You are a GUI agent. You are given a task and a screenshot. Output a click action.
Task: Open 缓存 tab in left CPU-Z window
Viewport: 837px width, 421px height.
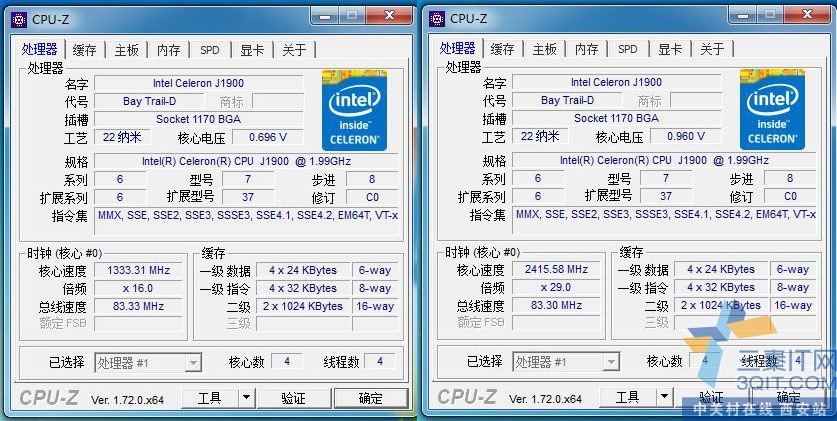point(84,50)
